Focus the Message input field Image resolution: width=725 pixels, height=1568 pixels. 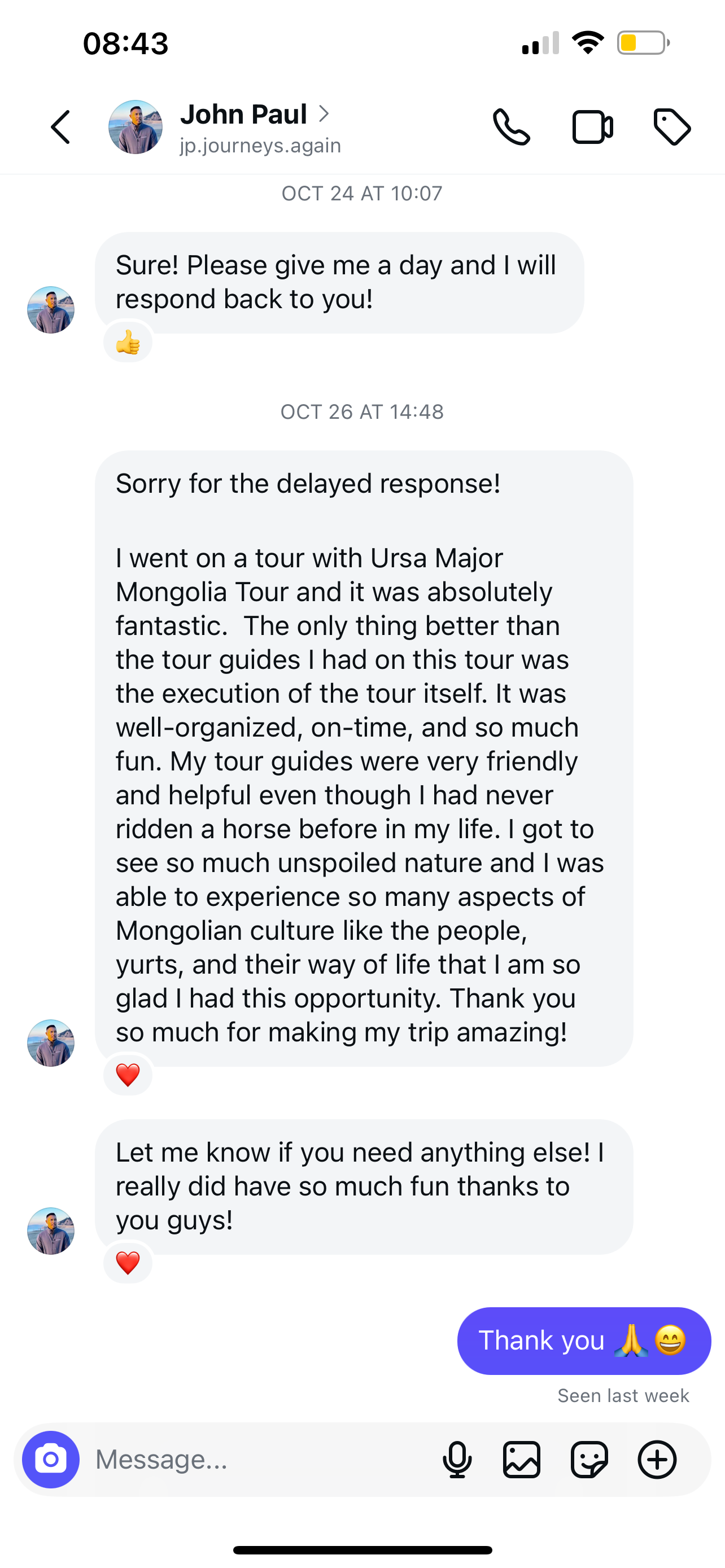point(262,1459)
